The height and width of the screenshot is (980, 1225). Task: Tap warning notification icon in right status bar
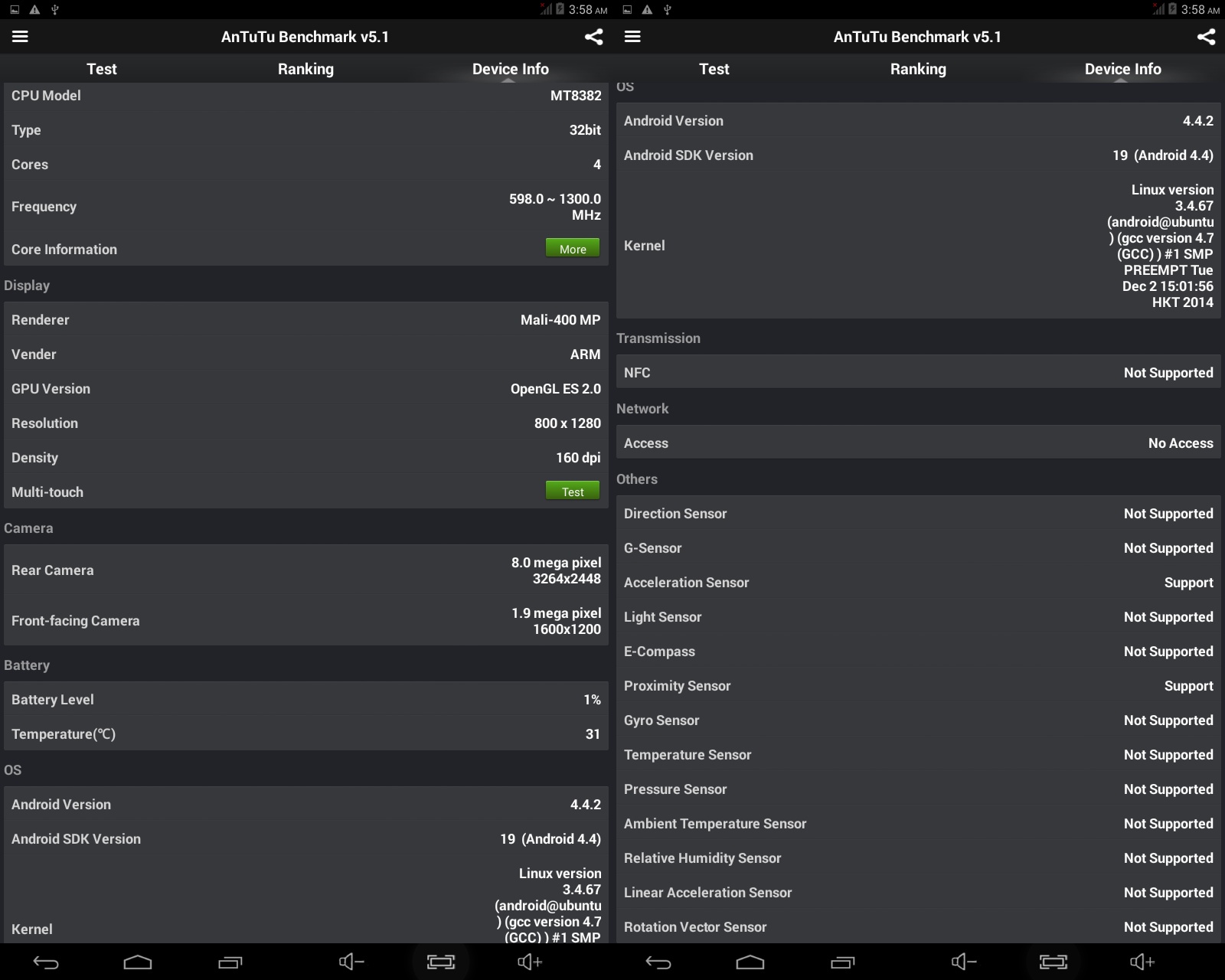point(647,9)
